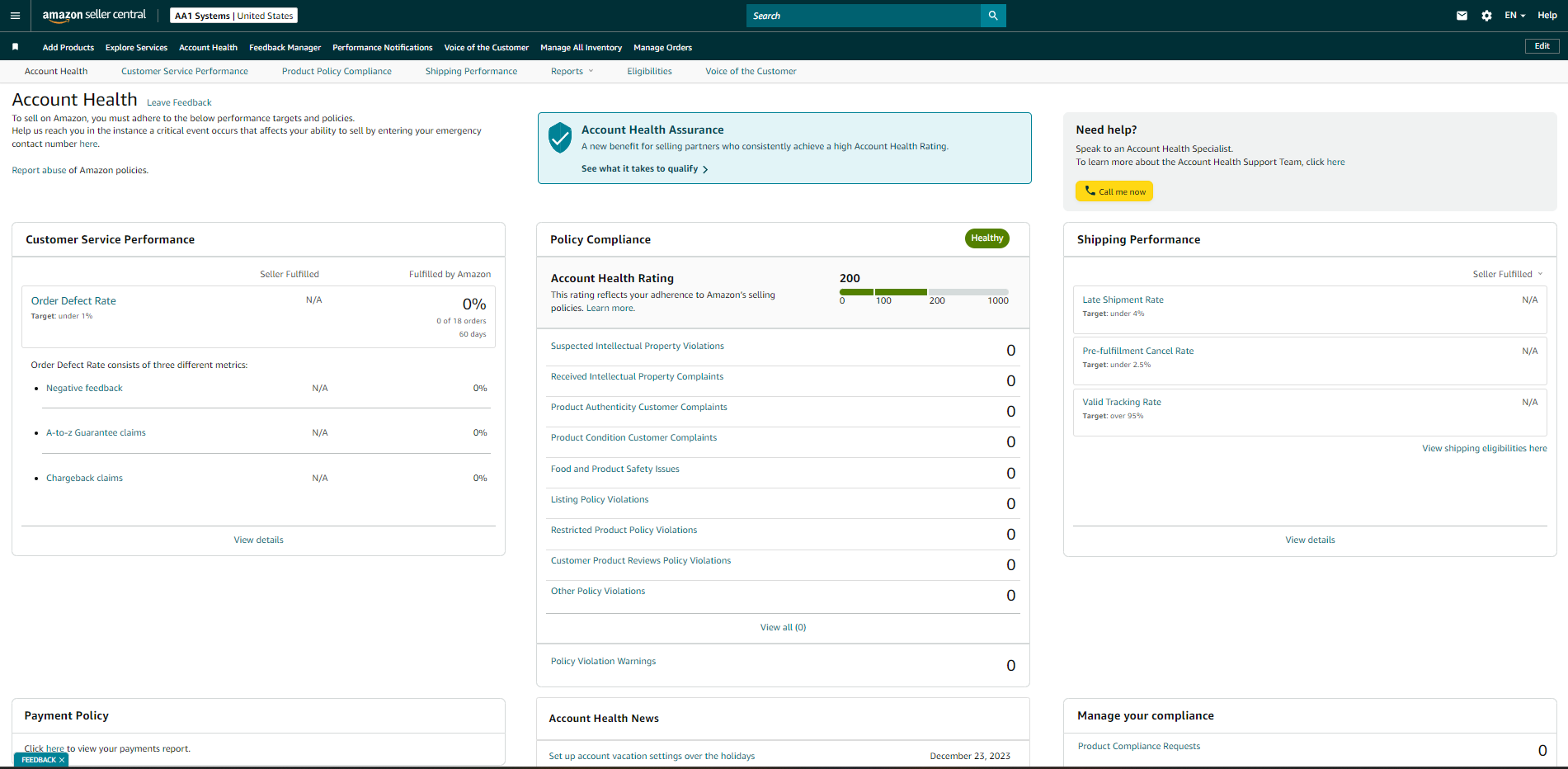Open Order Defect Rate link

[x=73, y=301]
